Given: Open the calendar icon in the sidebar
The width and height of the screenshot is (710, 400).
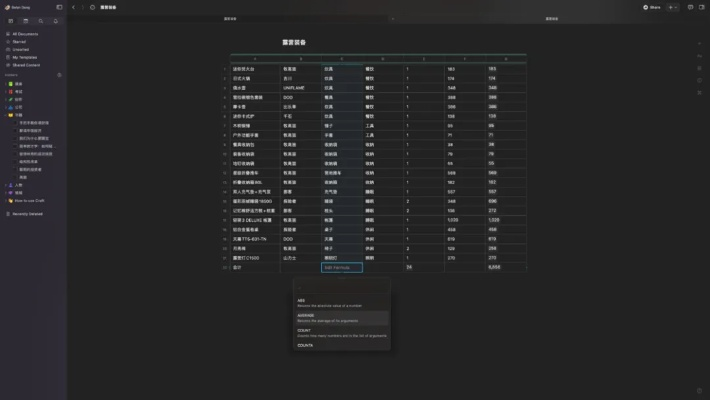Looking at the screenshot, I should 25,20.
